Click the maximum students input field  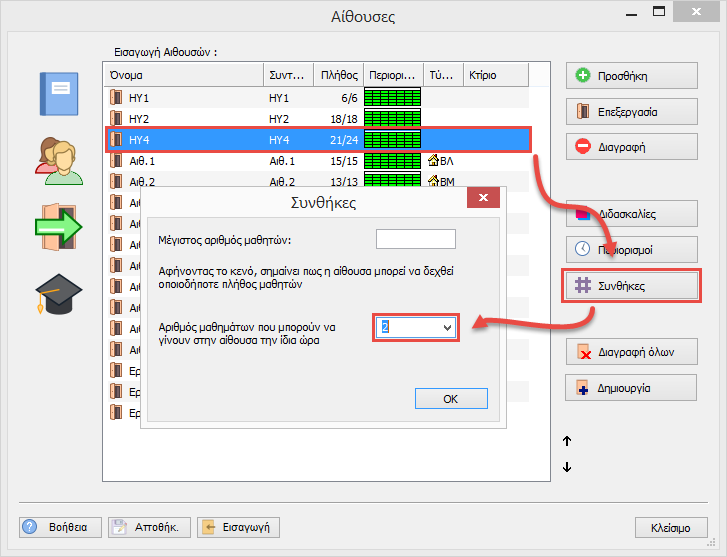pos(415,239)
